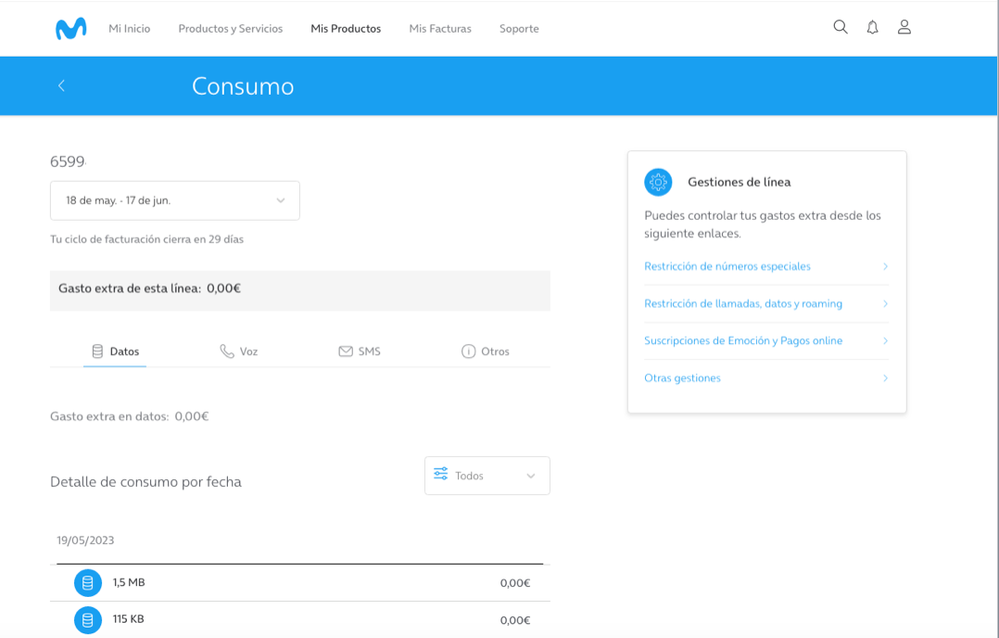Click the Gestiones de línea gear icon

658,182
